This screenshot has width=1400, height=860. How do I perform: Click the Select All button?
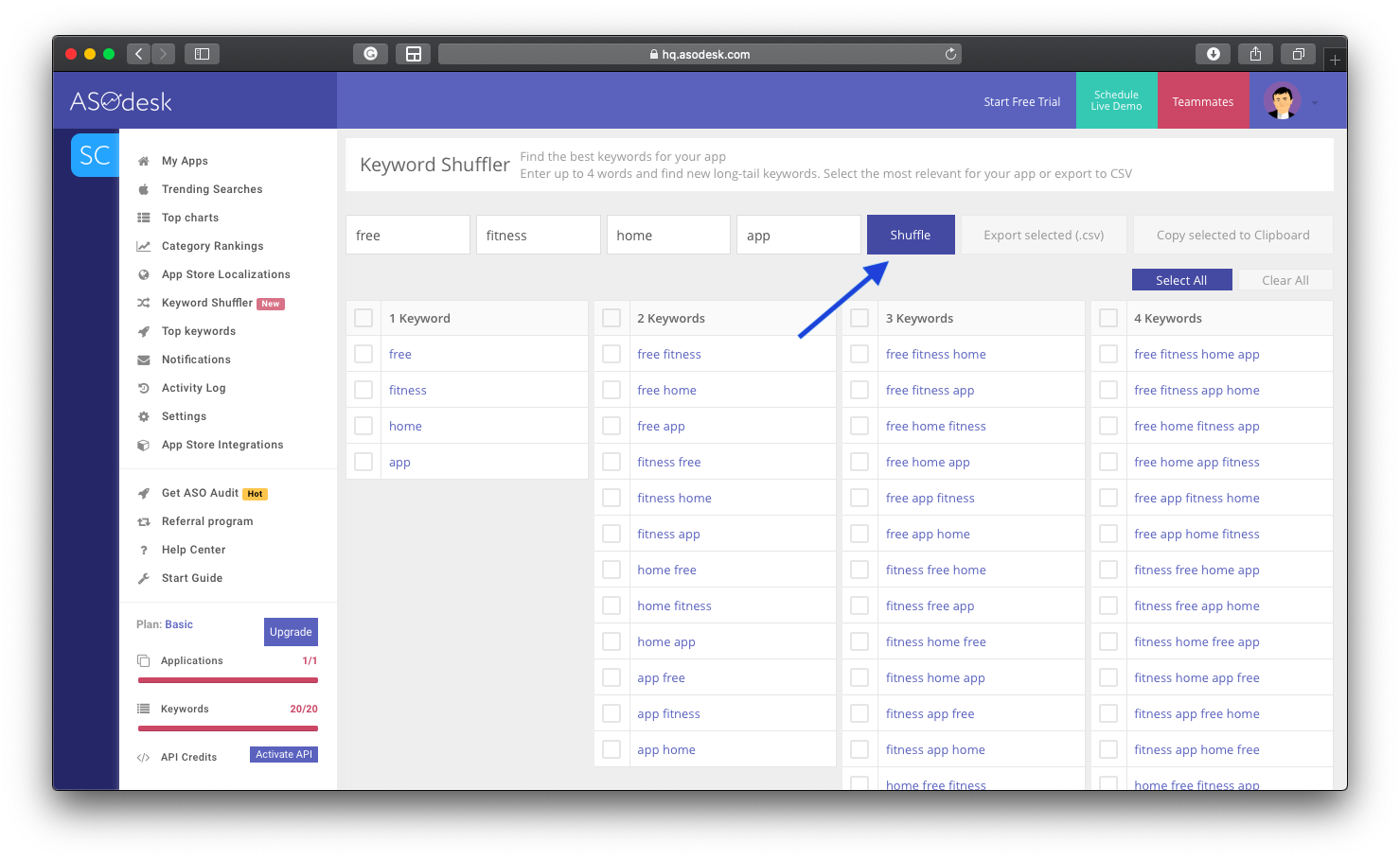tap(1181, 280)
